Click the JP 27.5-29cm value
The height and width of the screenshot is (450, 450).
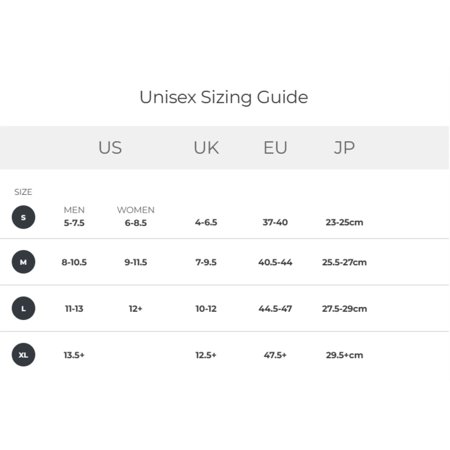point(344,308)
